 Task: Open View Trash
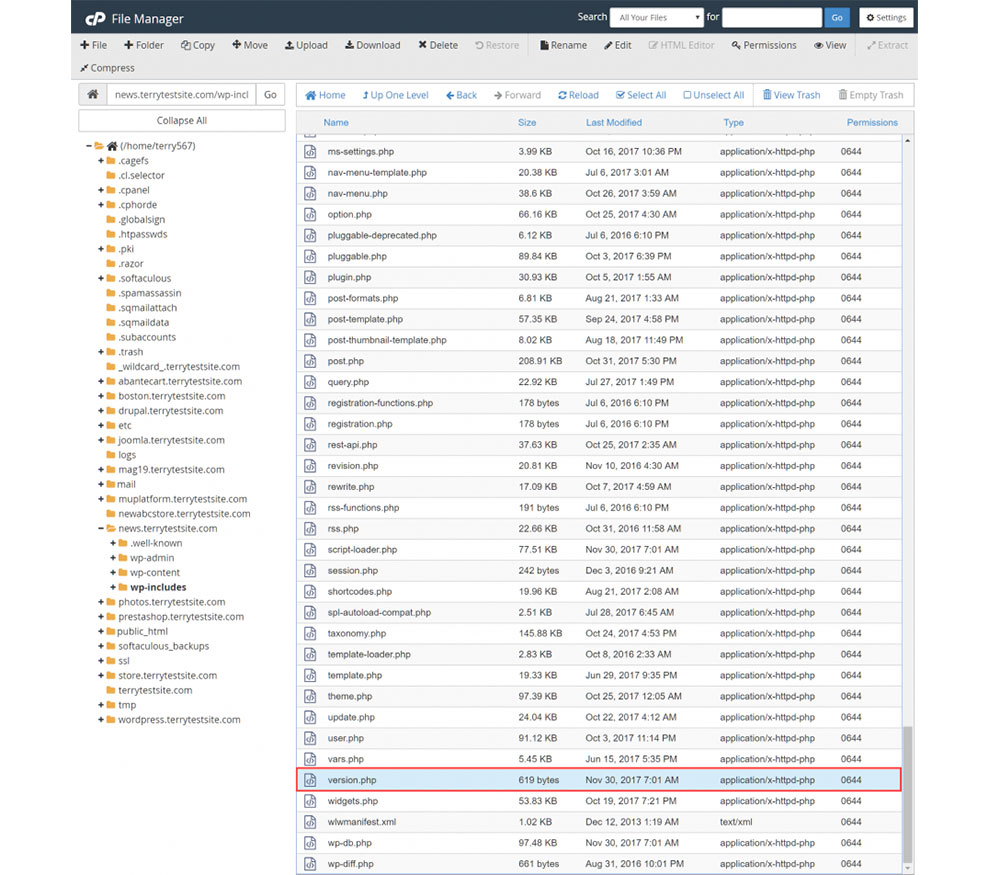pyautogui.click(x=791, y=95)
